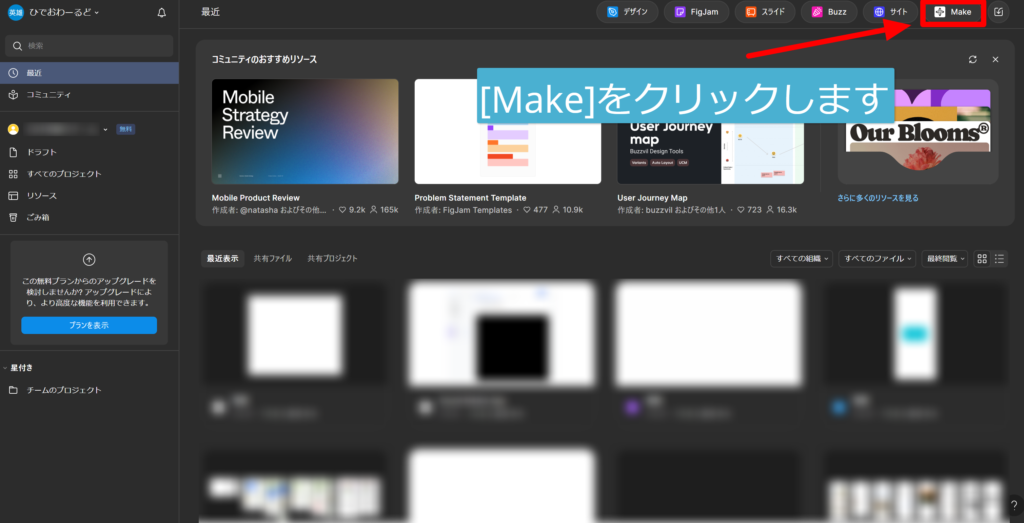Image resolution: width=1024 pixels, height=523 pixels.
Task: Open the ごみ箱 trash in sidebar
Action: coord(36,217)
